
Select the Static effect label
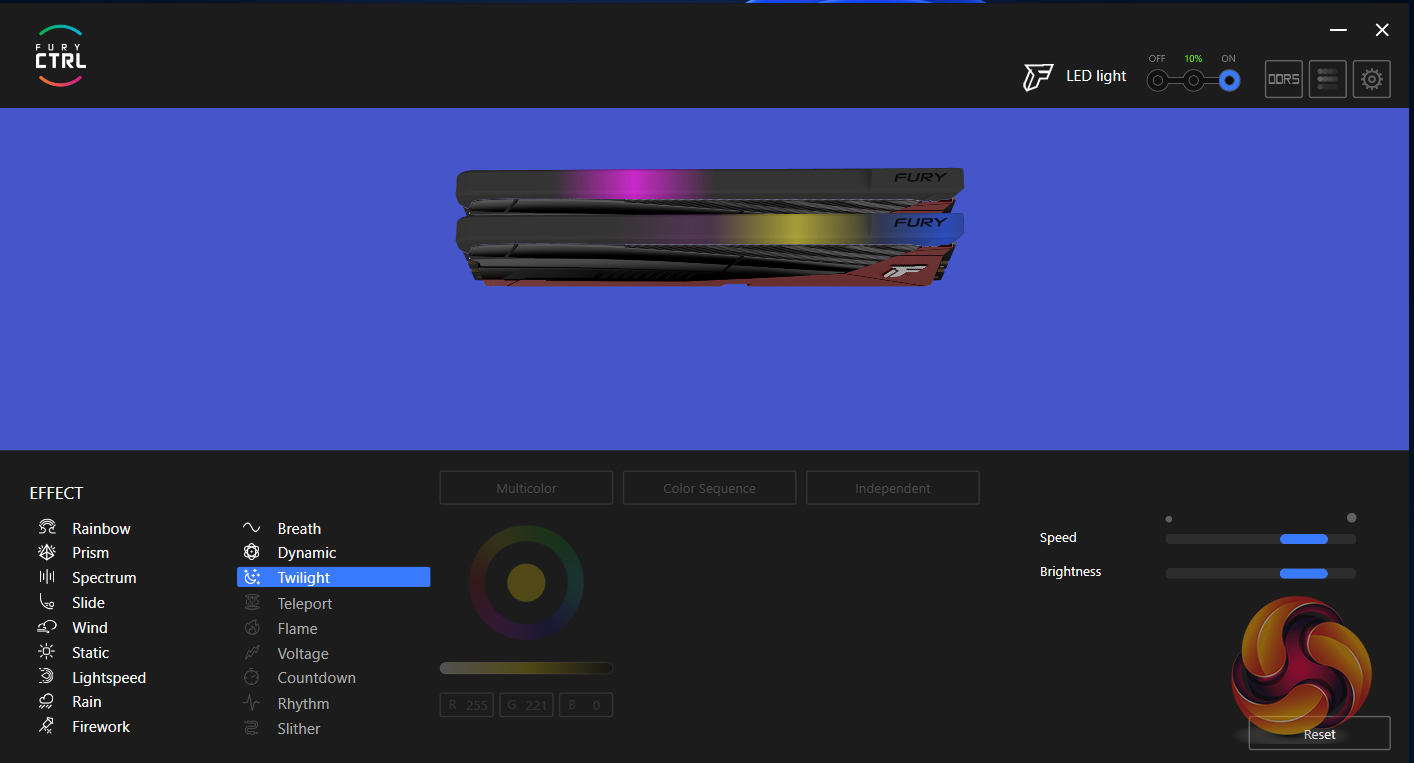point(90,653)
